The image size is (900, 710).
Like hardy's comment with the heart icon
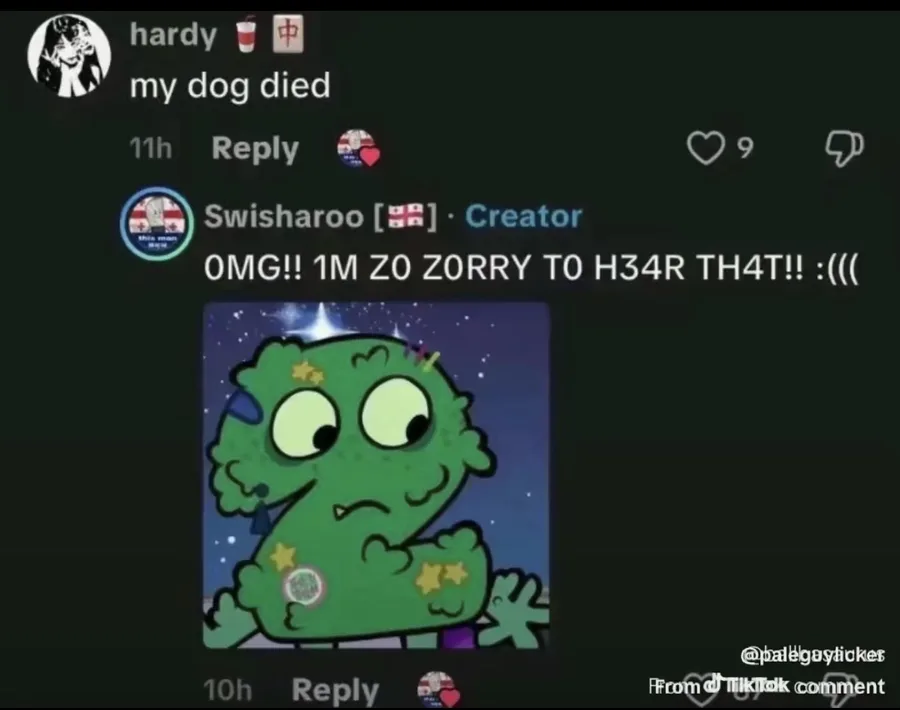[705, 148]
